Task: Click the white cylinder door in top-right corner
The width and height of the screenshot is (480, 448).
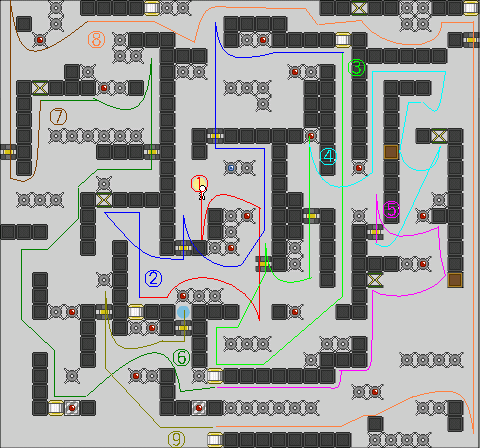Action: (x=471, y=8)
